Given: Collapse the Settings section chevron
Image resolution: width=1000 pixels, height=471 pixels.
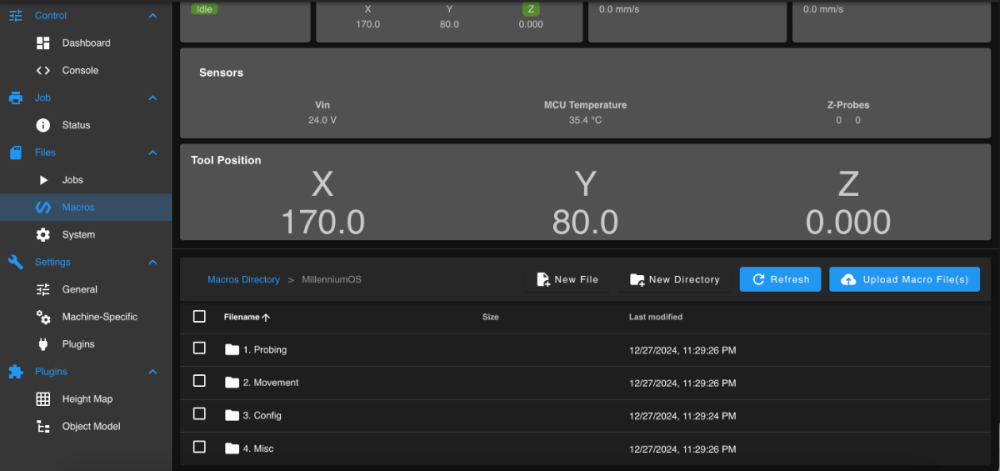Looking at the screenshot, I should pos(152,262).
